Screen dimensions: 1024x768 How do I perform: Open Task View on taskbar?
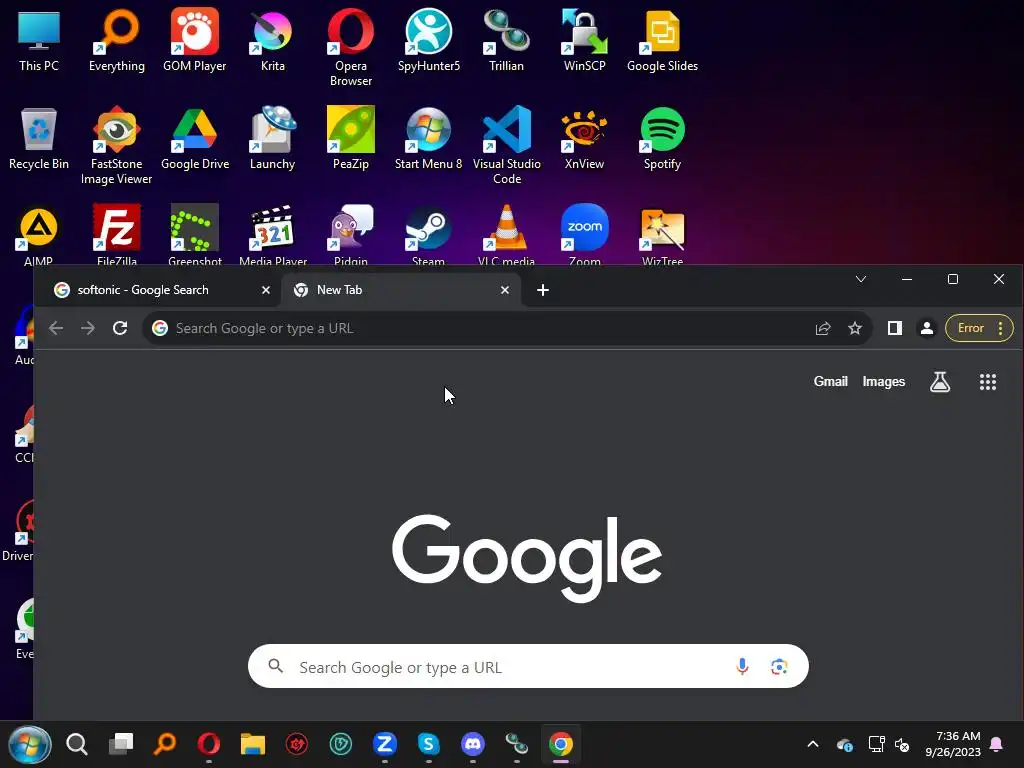[121, 744]
